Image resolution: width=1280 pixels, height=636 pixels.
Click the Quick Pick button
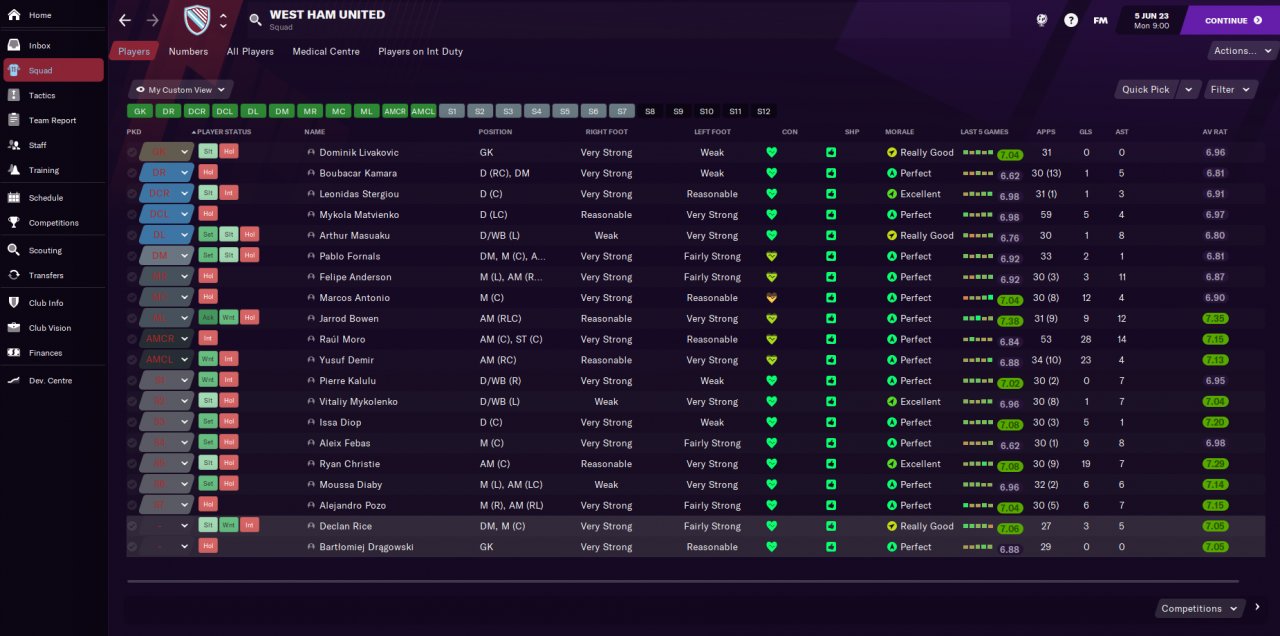1146,90
